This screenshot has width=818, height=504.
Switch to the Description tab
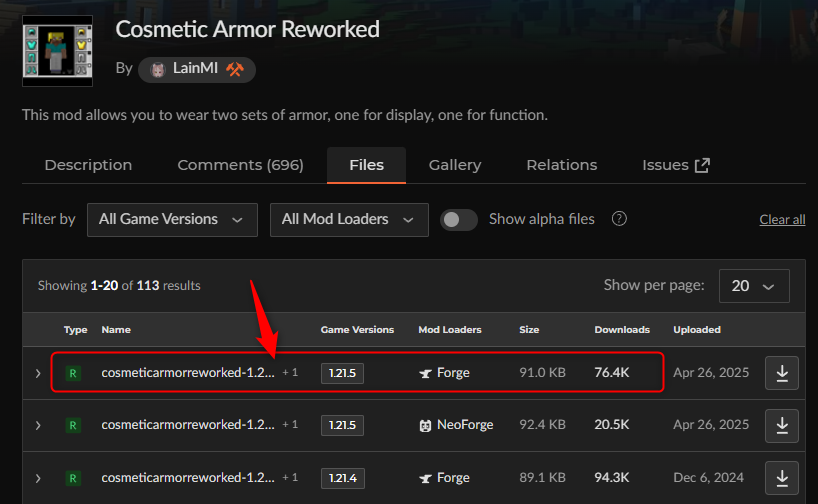click(x=88, y=165)
